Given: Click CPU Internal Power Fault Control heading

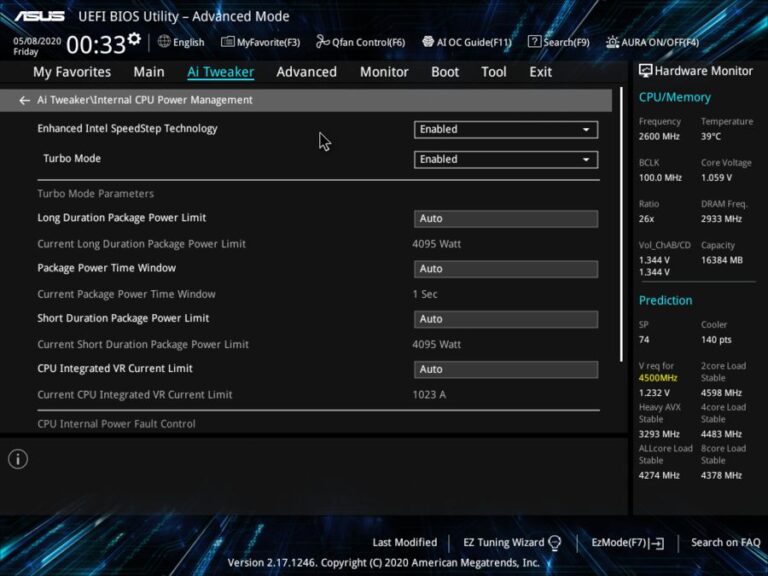Looking at the screenshot, I should point(117,424).
